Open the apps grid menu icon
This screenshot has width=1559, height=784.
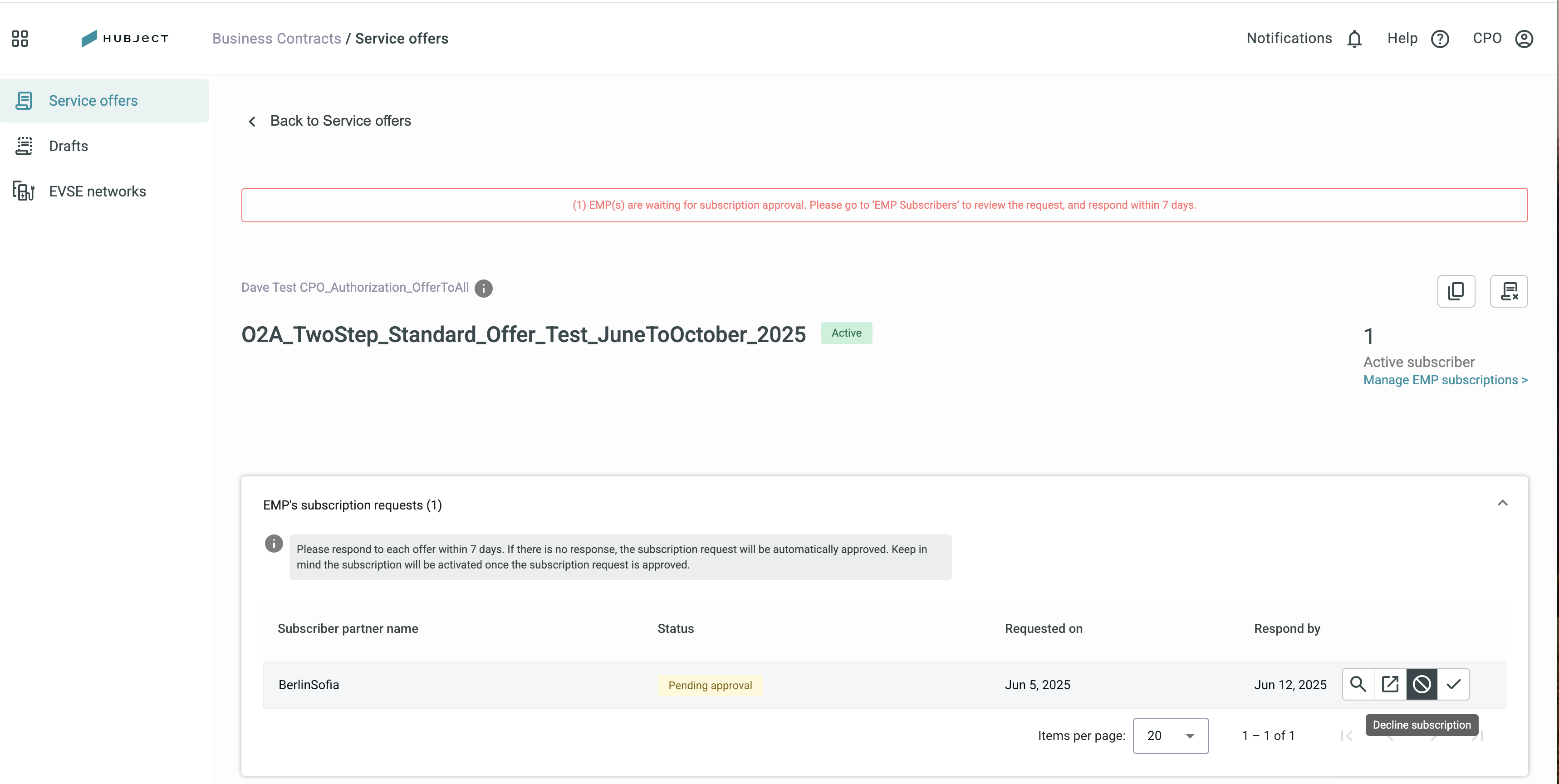coord(20,38)
